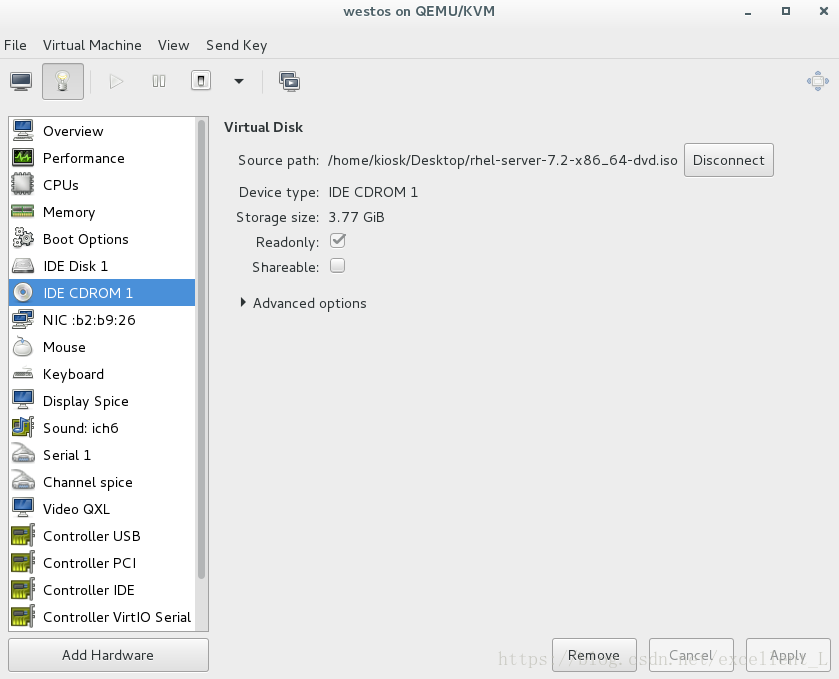The width and height of the screenshot is (839, 679).
Task: Open the Virtual Machine menu
Action: click(92, 45)
